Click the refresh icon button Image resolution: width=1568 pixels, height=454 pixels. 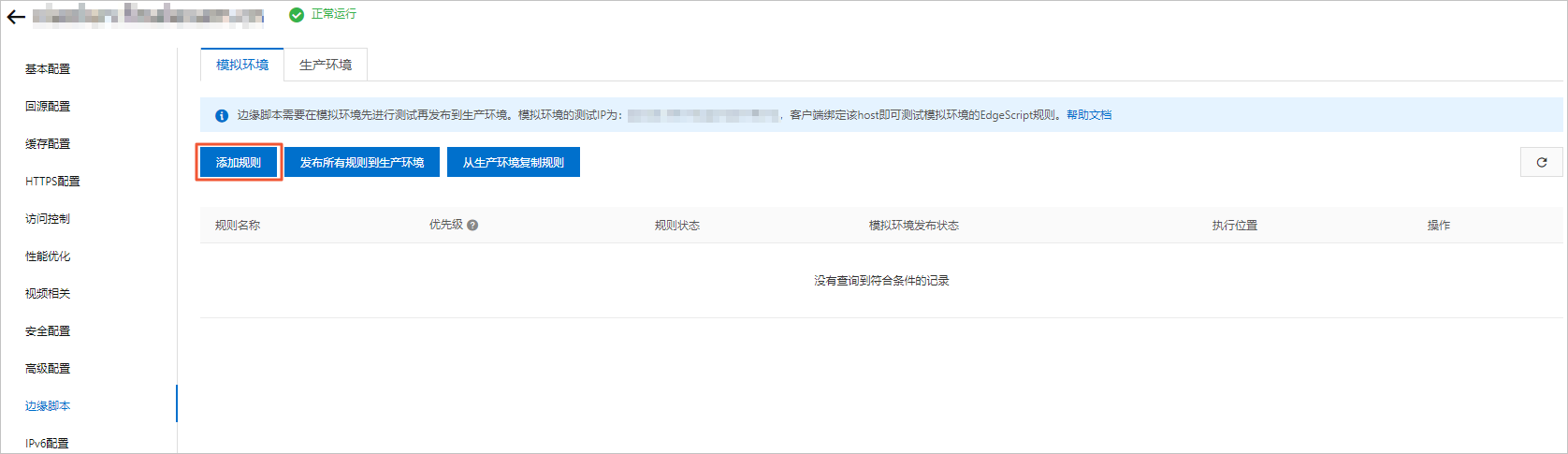[x=1541, y=162]
